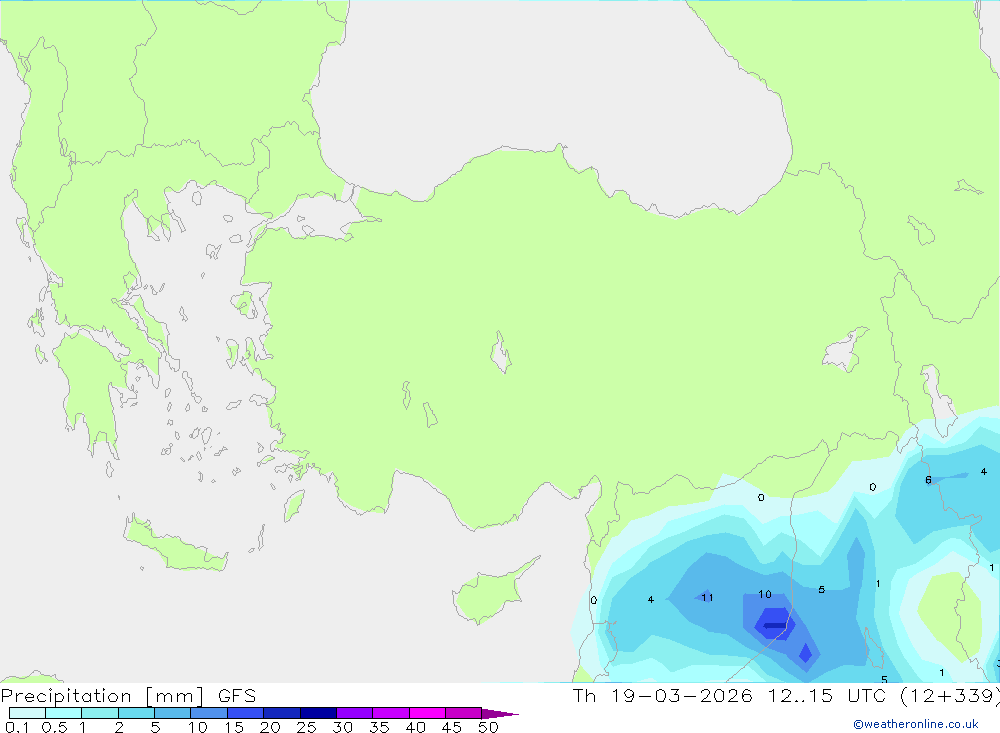Select the 40–45 mm legend color box

pos(427,713)
